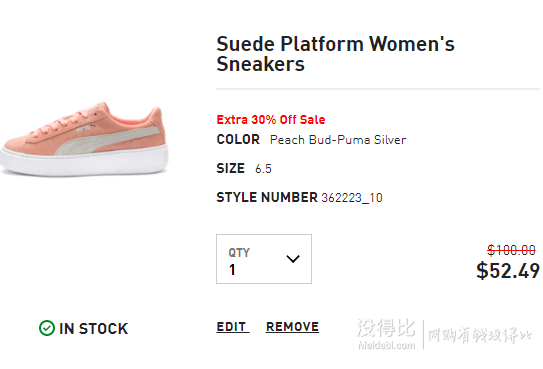Click the COLOR label
Image resolution: width=543 pixels, height=369 pixels.
pyautogui.click(x=238, y=140)
